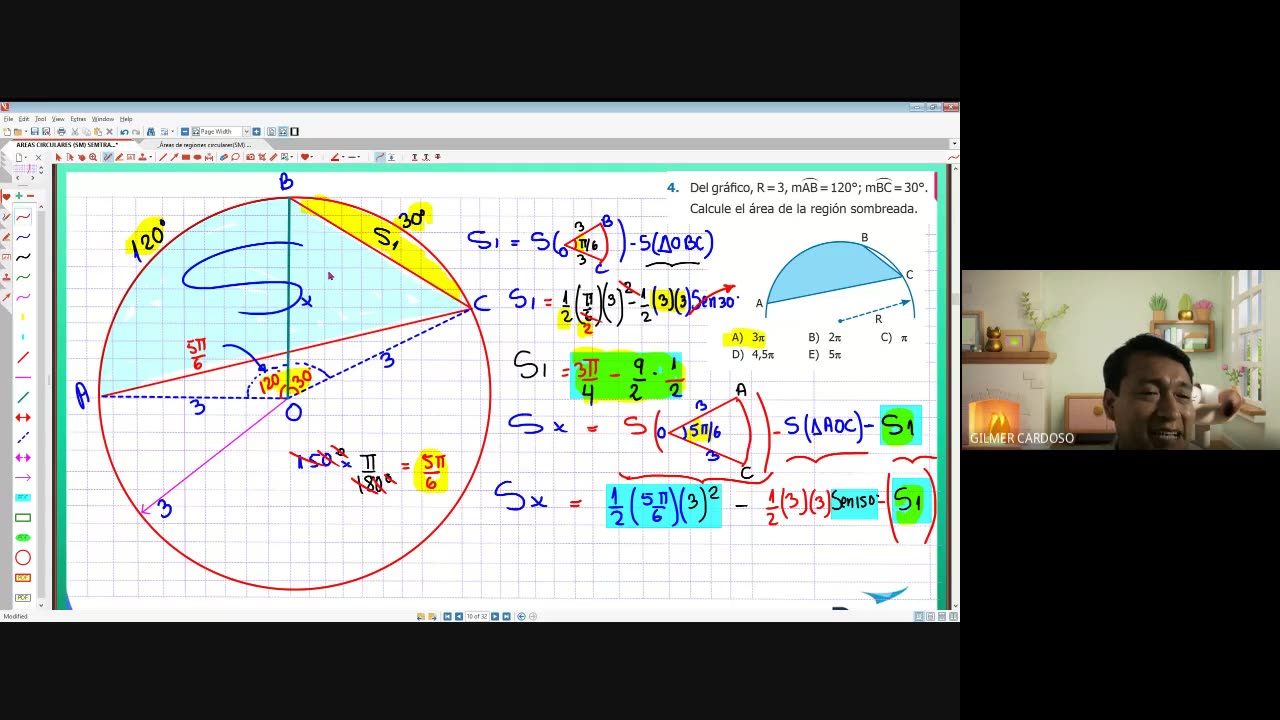The image size is (1280, 720).
Task: Select the red arrow drawing tool
Action: coord(174,157)
